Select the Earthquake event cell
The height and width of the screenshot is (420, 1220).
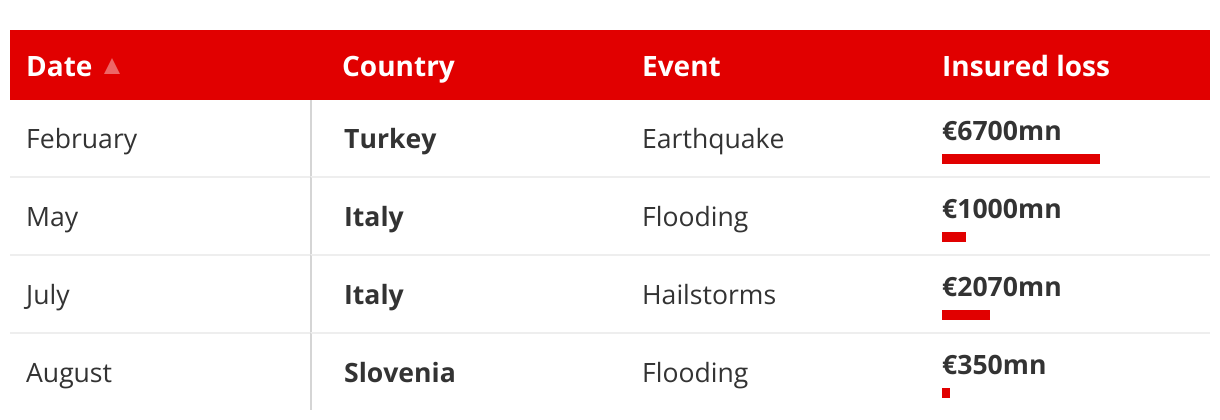713,139
